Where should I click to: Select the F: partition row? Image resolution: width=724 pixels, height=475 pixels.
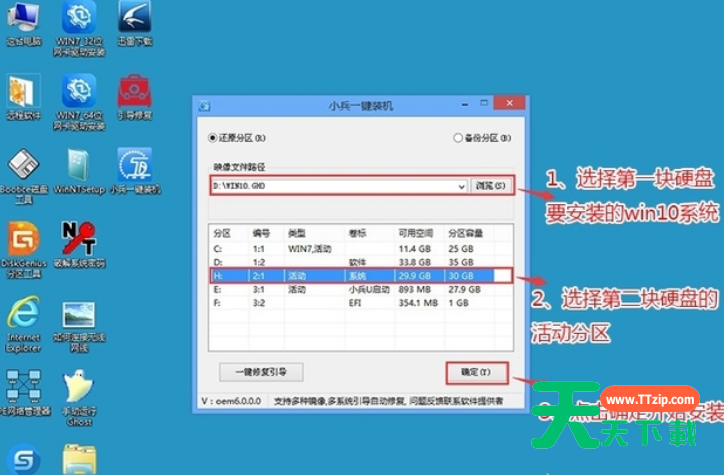(x=361, y=303)
